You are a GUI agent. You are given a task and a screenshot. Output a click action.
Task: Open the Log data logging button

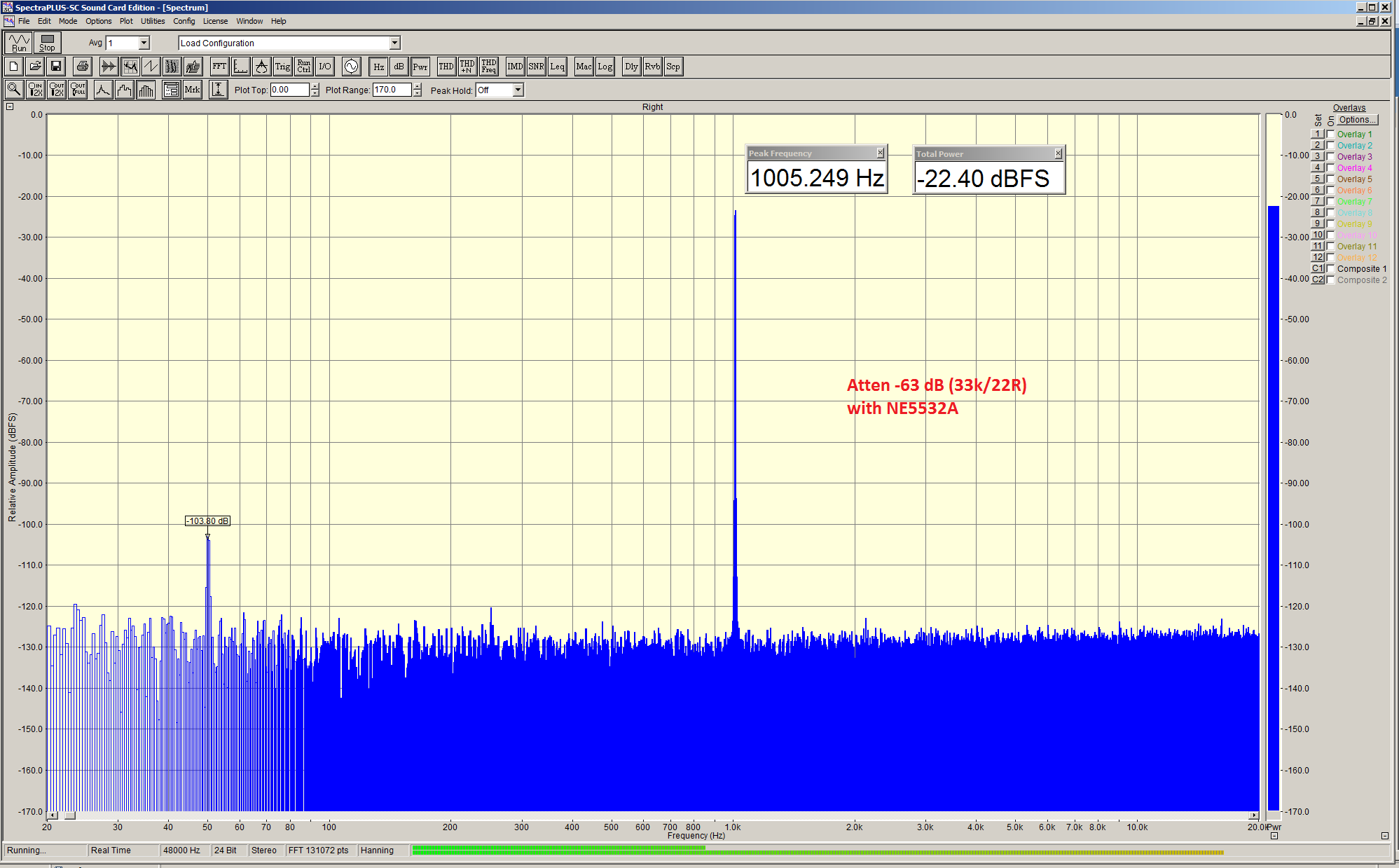point(605,67)
